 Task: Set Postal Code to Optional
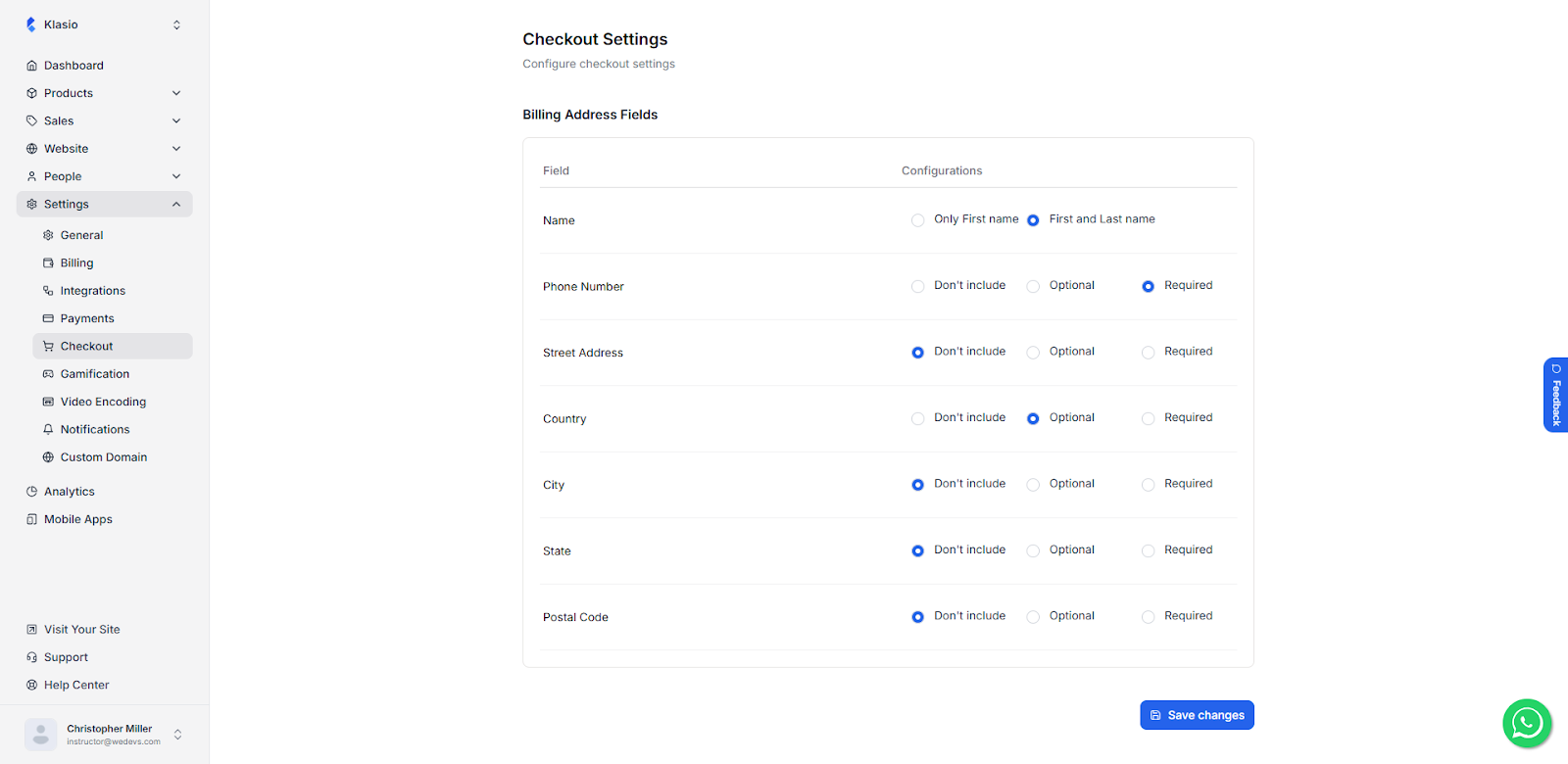tap(1033, 617)
